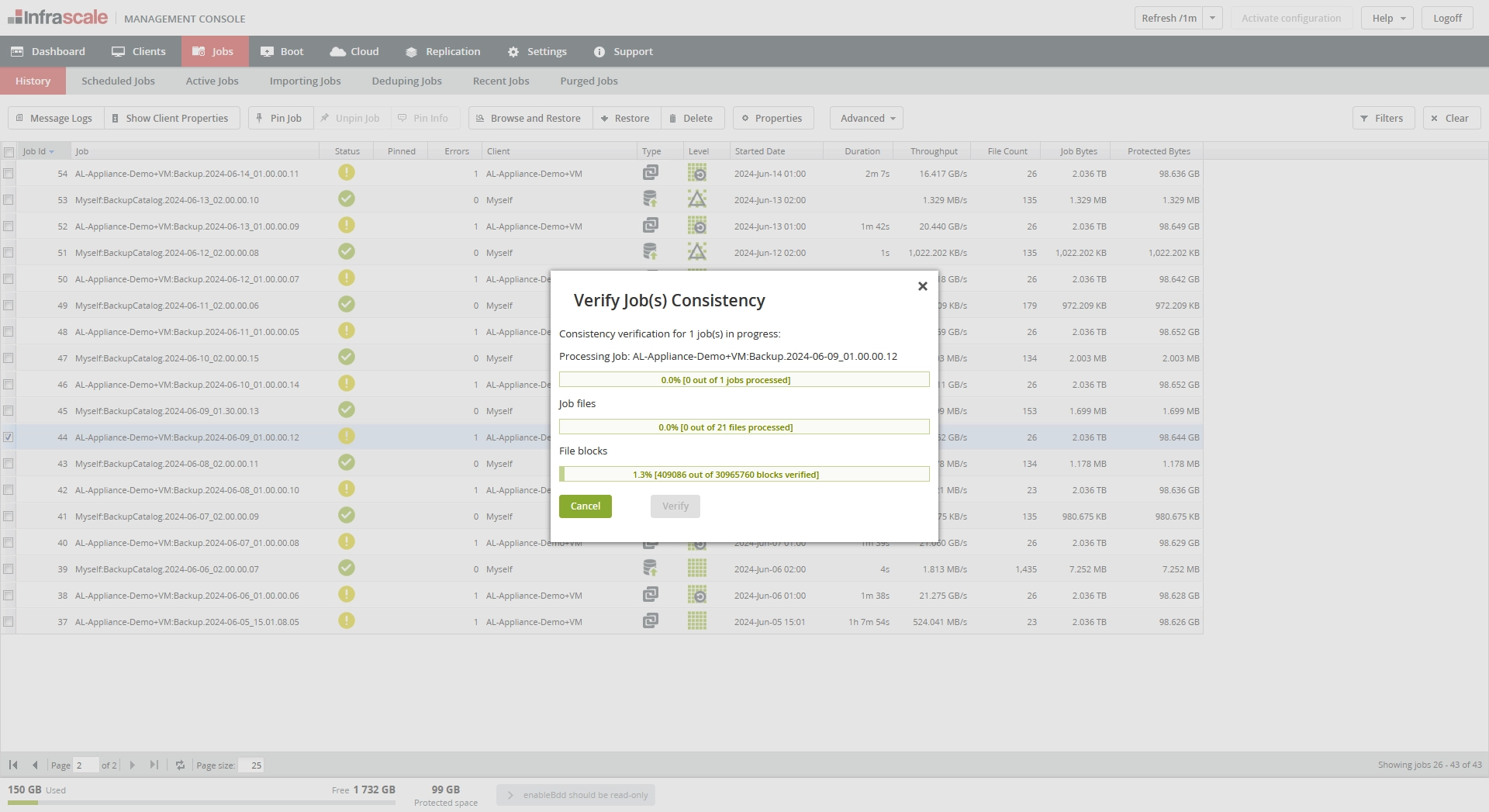The height and width of the screenshot is (812, 1489).
Task: Open the Replication tab
Action: coord(443,51)
